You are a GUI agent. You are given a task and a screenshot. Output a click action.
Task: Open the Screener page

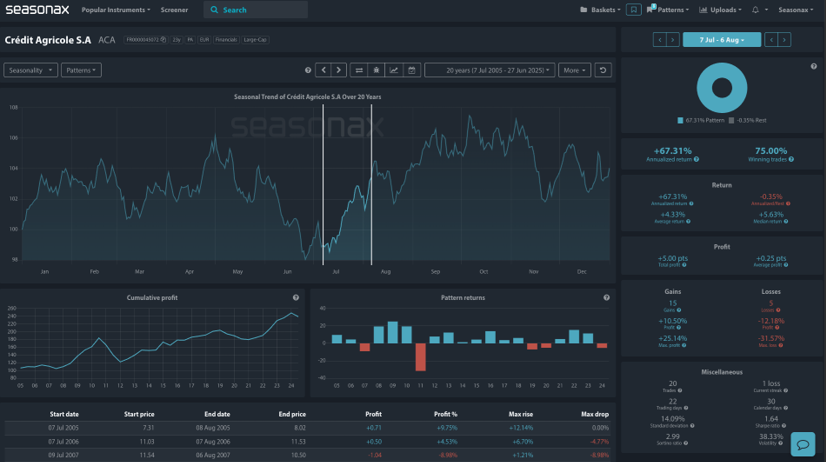click(174, 9)
